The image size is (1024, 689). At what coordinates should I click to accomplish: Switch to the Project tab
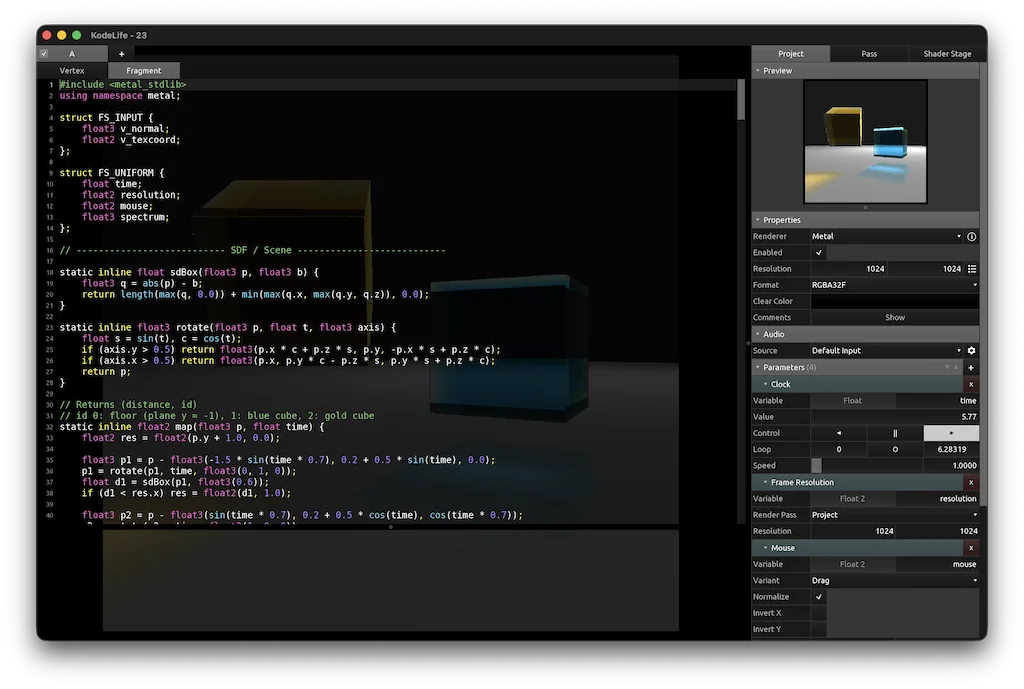pos(790,54)
